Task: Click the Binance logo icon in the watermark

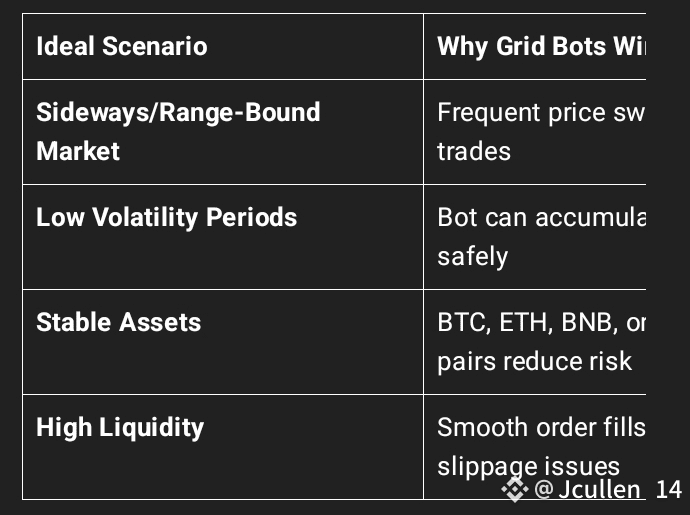Action: point(515,489)
